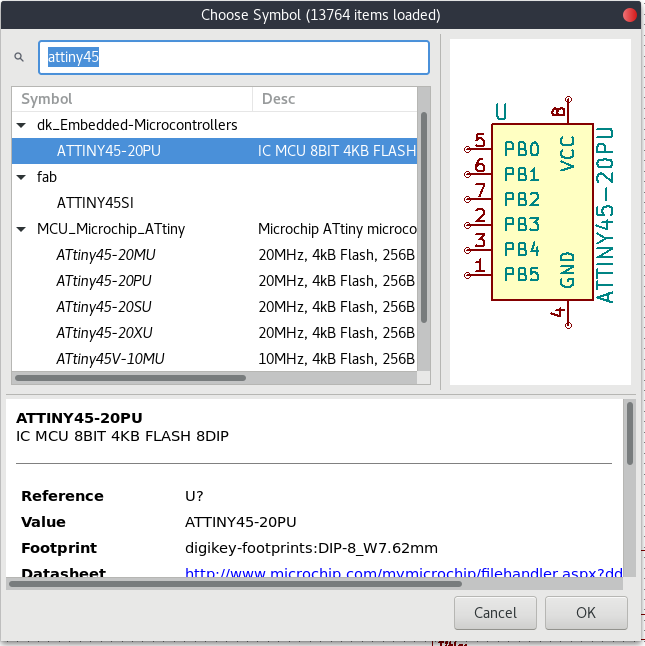Click the MCU_Microchip_ATtiny library name

[111, 229]
